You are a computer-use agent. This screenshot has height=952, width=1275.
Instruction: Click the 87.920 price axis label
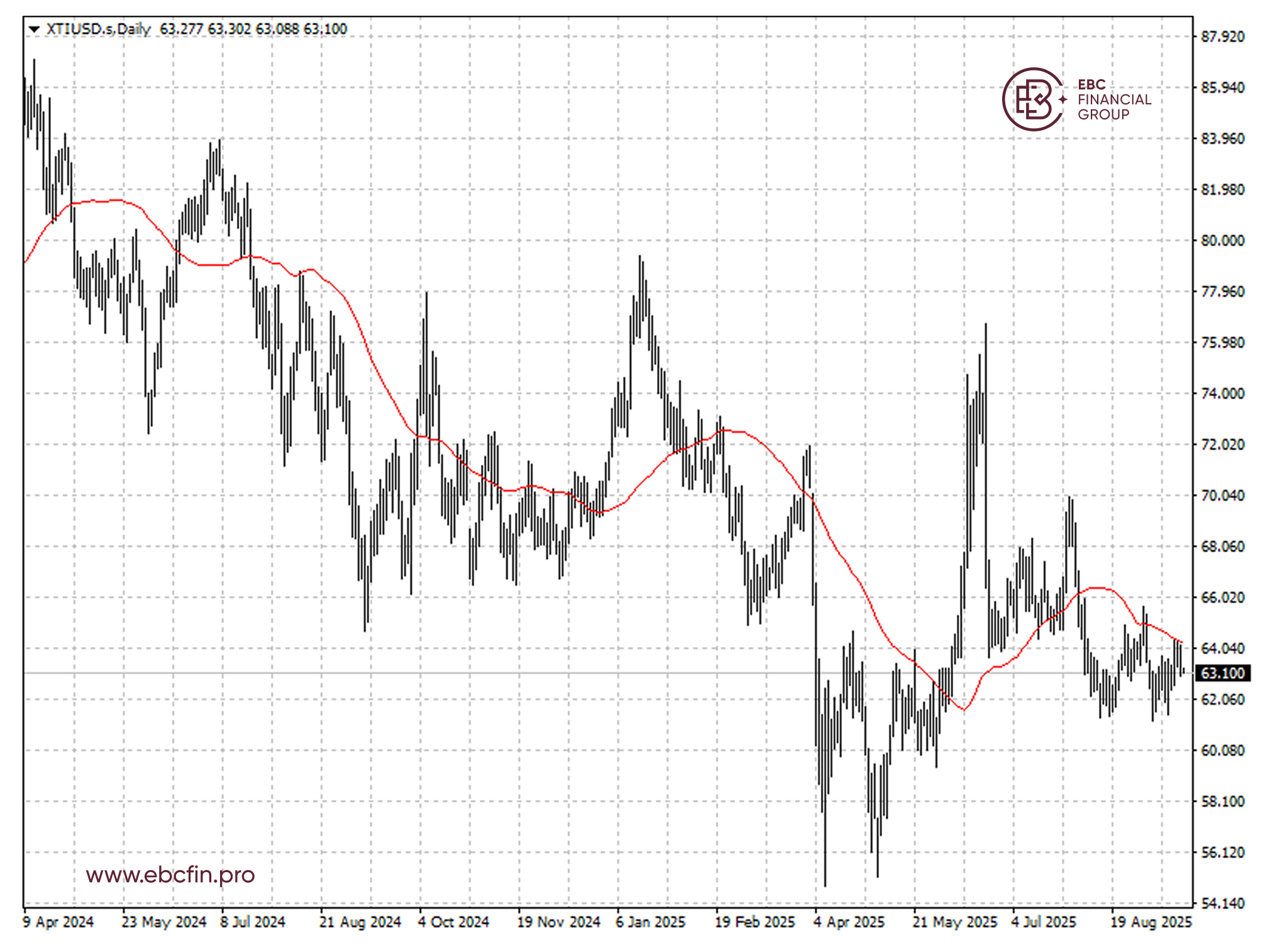[x=1222, y=36]
